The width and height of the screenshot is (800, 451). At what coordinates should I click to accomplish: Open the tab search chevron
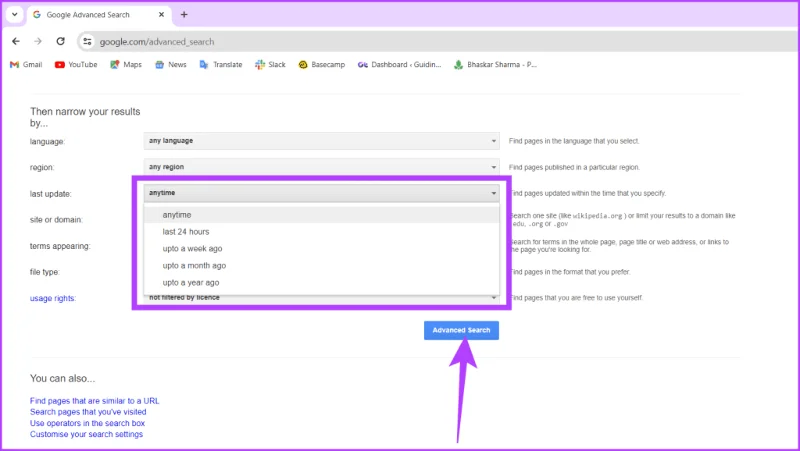point(14,14)
